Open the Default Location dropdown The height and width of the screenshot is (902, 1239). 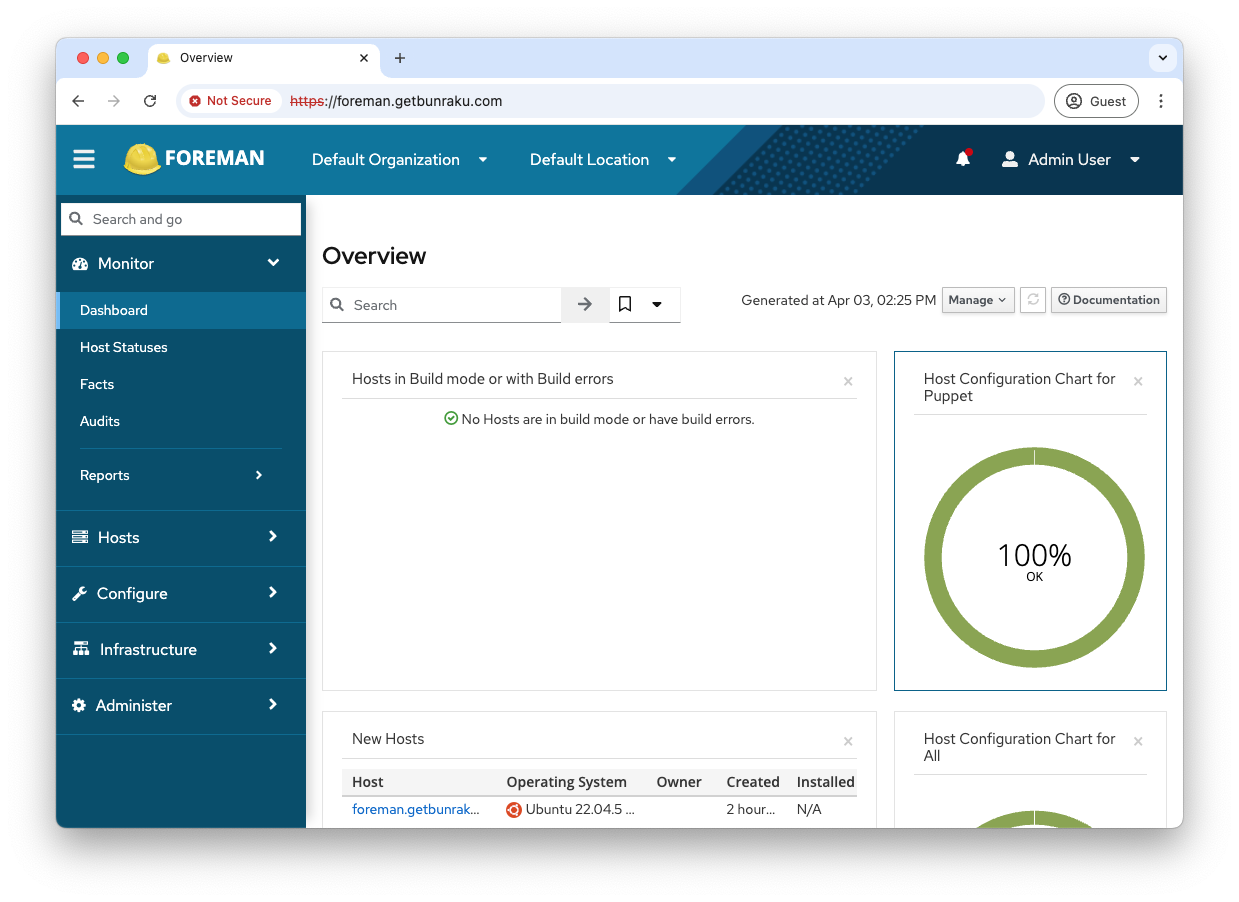603,160
